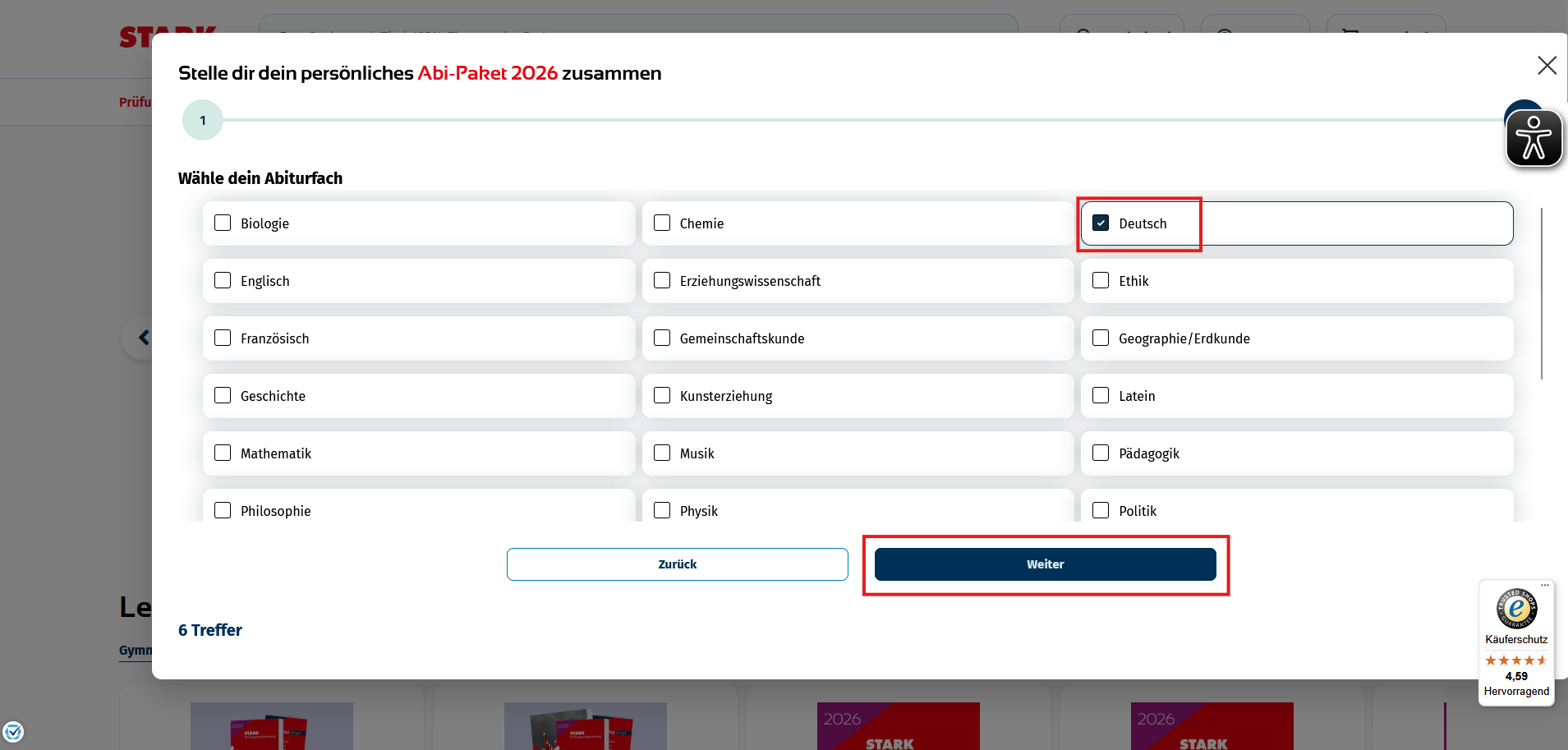Viewport: 1568px width, 750px height.
Task: Enable the Mathematik checkbox
Action: tap(222, 453)
